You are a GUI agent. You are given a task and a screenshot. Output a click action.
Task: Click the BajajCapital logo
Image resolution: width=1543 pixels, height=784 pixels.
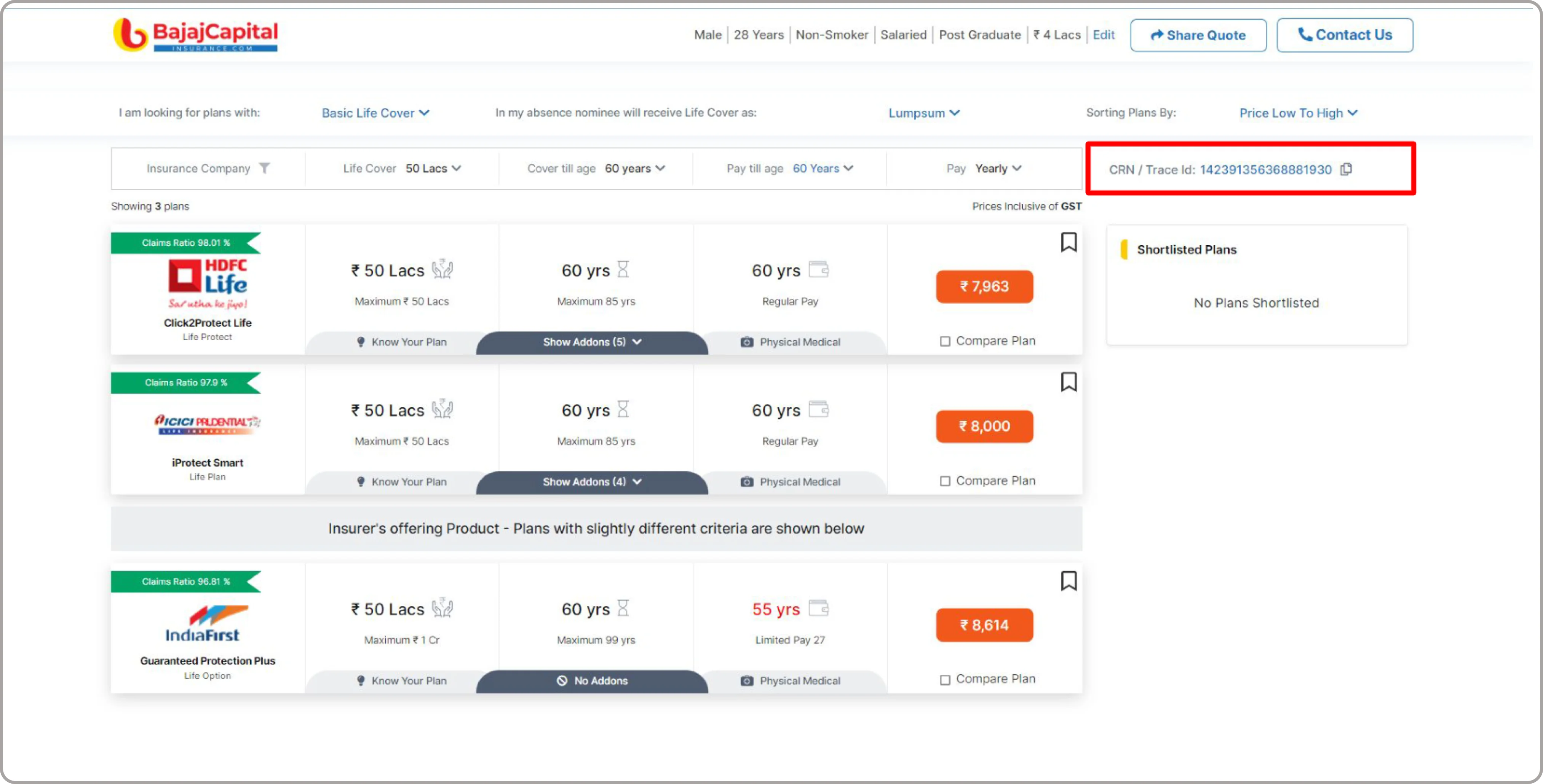tap(195, 35)
